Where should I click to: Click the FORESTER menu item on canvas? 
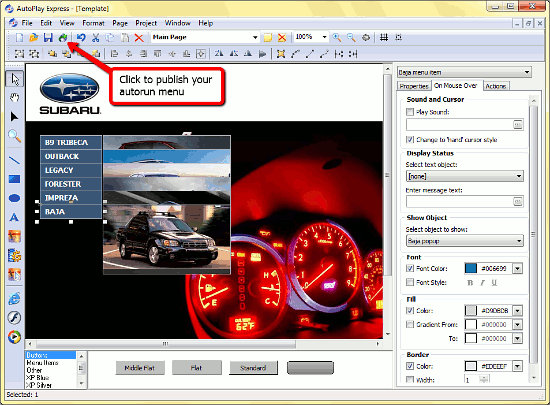click(x=71, y=184)
